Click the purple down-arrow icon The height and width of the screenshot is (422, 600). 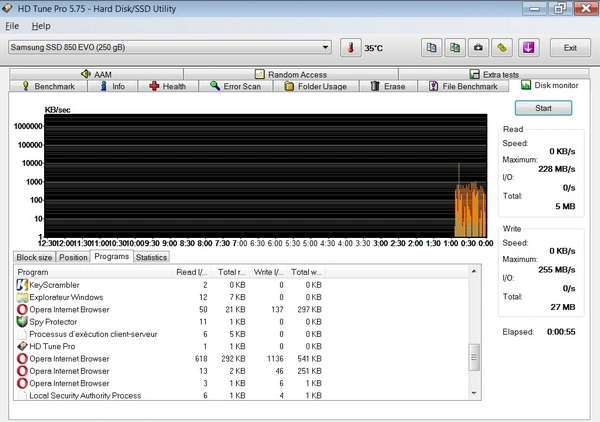pos(528,47)
